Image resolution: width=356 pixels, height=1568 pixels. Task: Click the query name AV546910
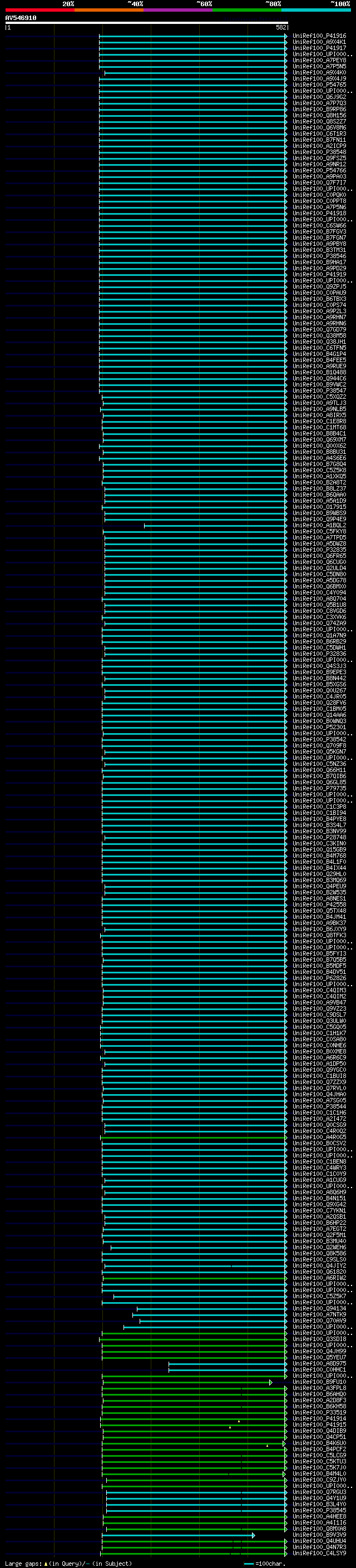[x=21, y=18]
